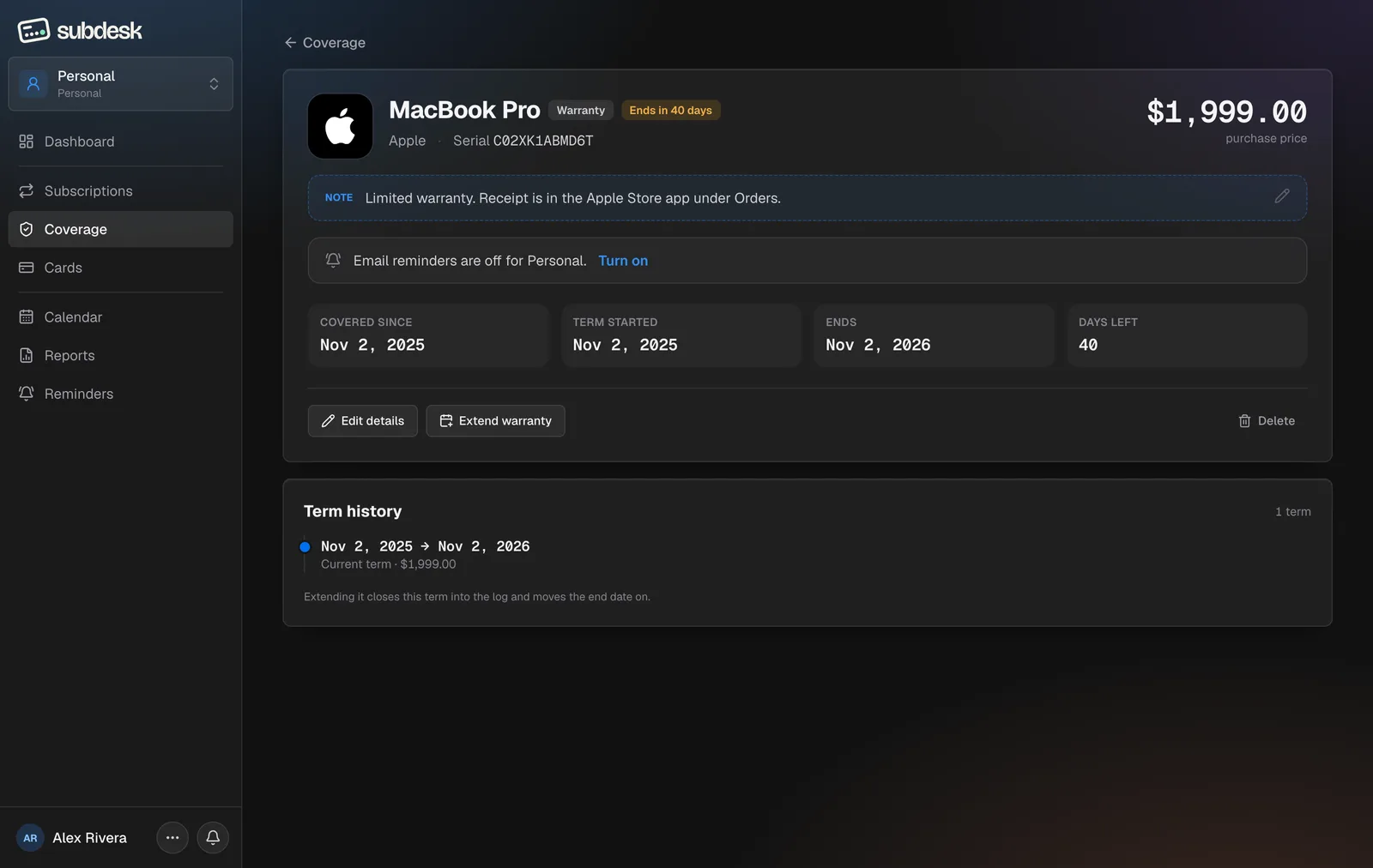Image resolution: width=1373 pixels, height=868 pixels.
Task: Open notifications bell at sidebar bottom
Action: [213, 838]
